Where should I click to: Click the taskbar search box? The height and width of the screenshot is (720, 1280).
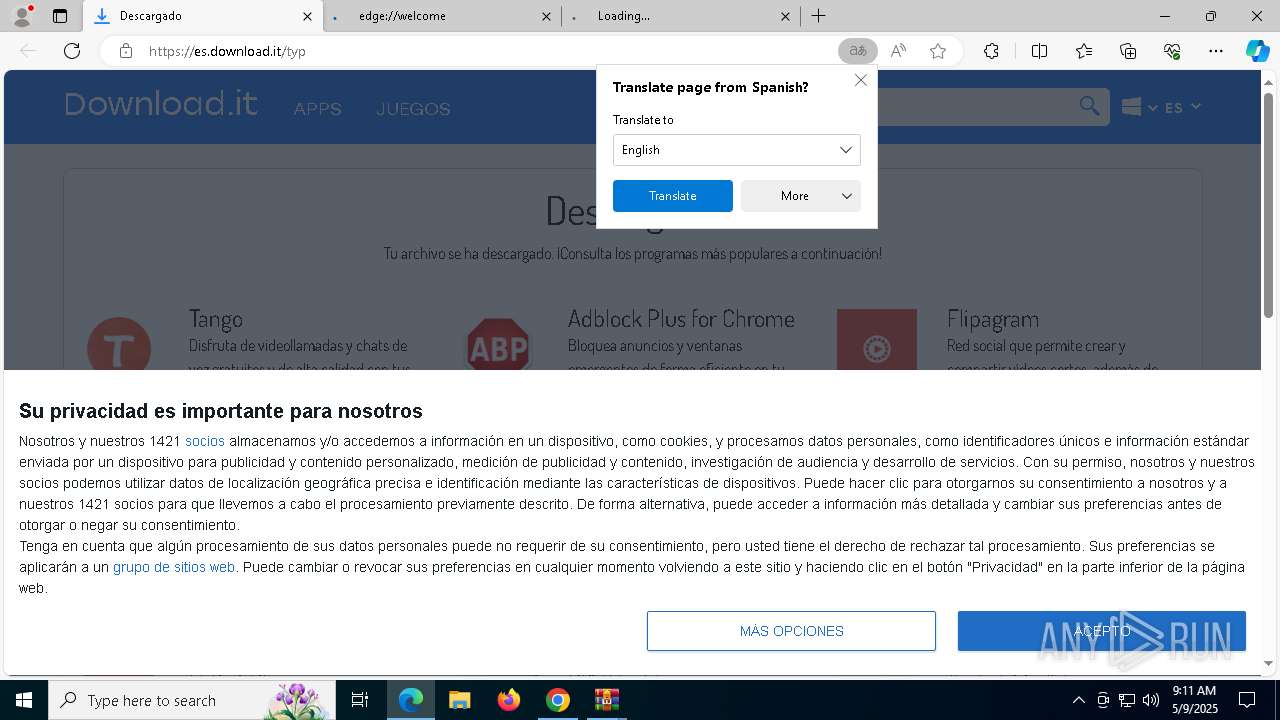192,700
